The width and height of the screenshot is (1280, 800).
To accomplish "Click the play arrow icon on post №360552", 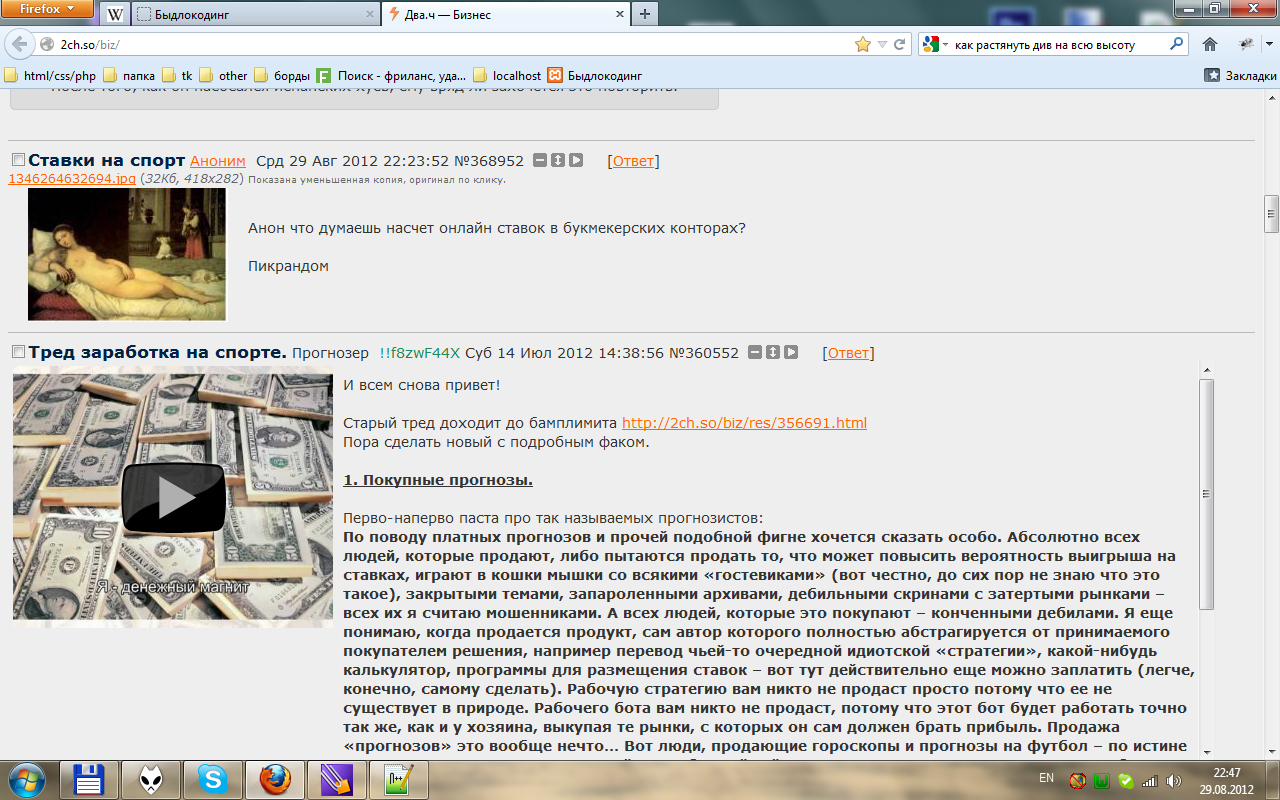I will 791,352.
